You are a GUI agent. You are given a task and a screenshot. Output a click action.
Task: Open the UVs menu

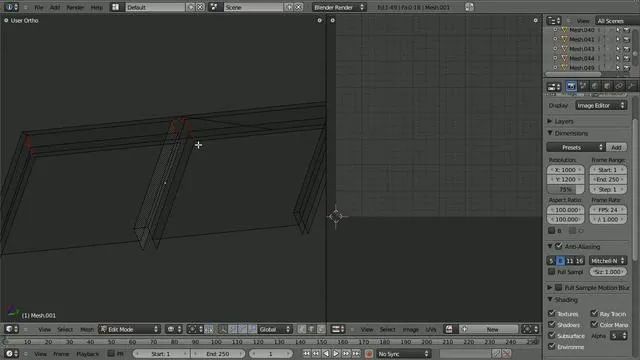[431, 329]
